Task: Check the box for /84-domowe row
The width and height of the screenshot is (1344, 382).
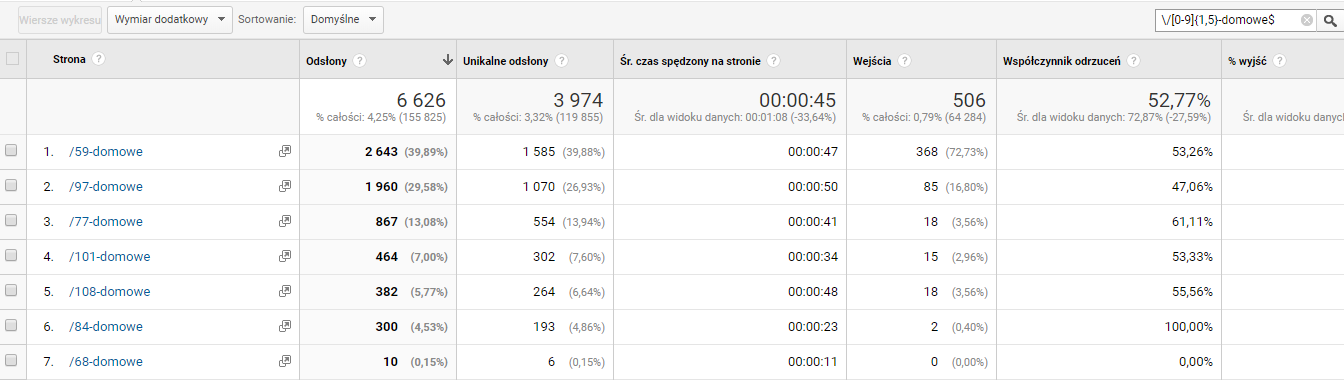Action: click(x=12, y=326)
